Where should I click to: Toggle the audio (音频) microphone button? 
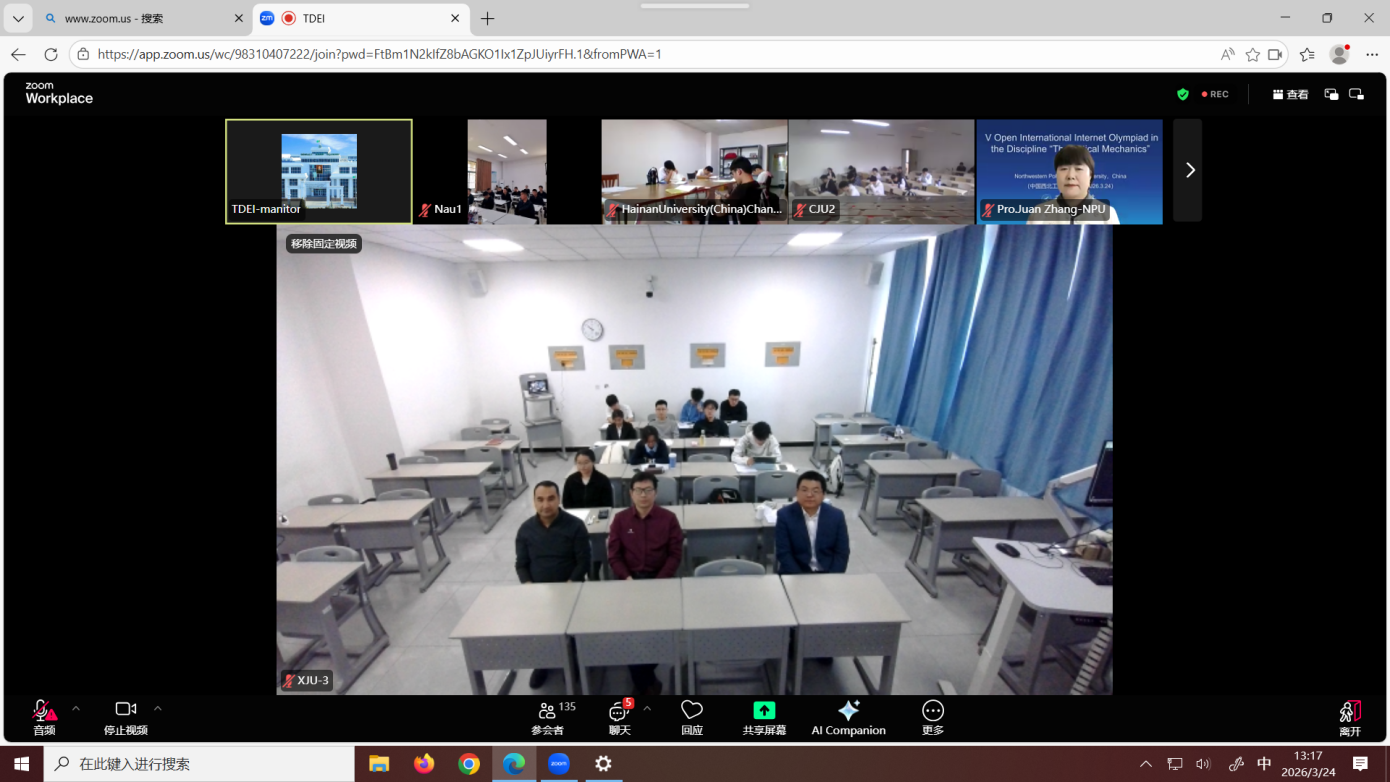tap(43, 711)
